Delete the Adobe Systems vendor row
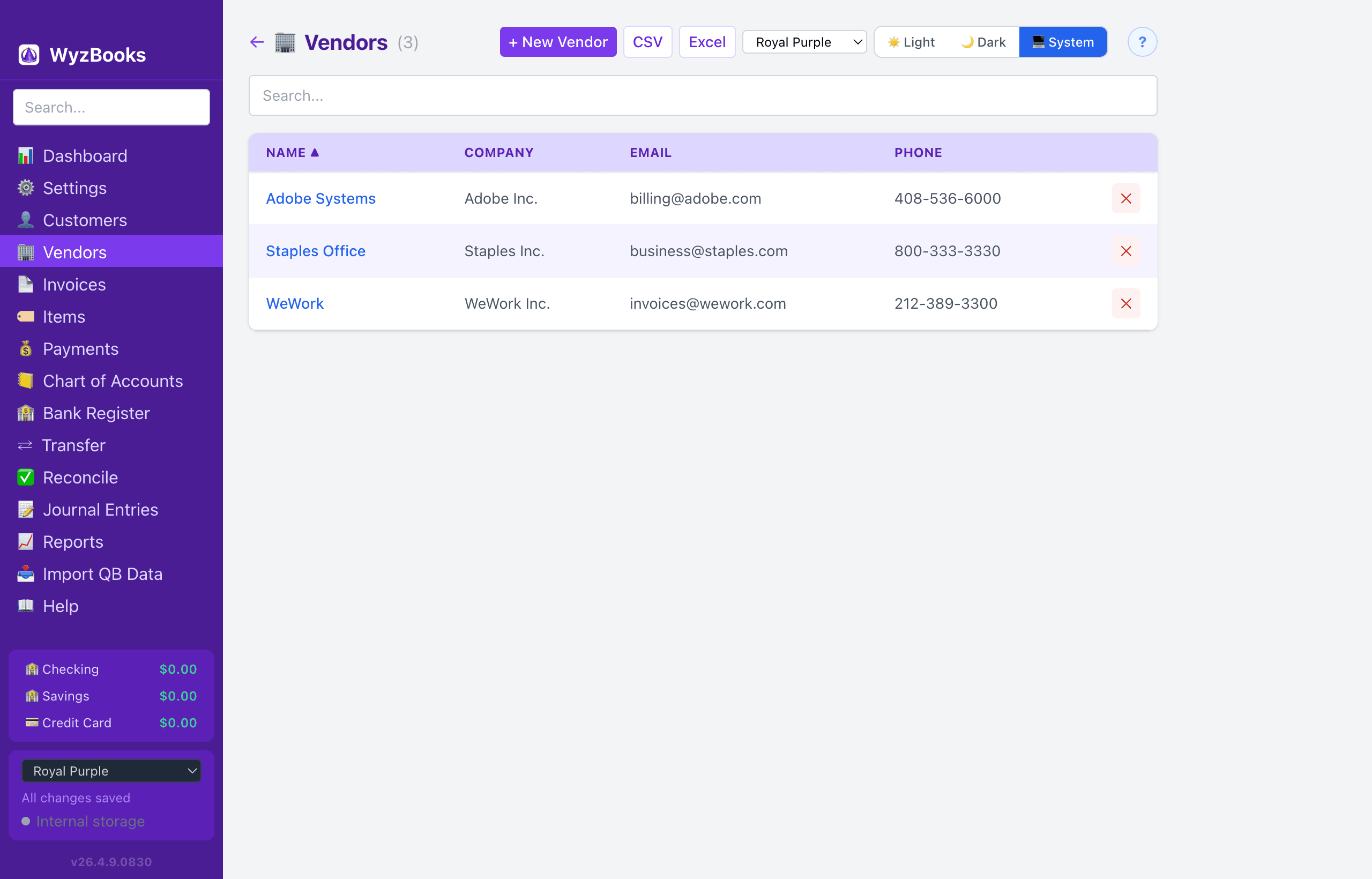 [x=1125, y=199]
